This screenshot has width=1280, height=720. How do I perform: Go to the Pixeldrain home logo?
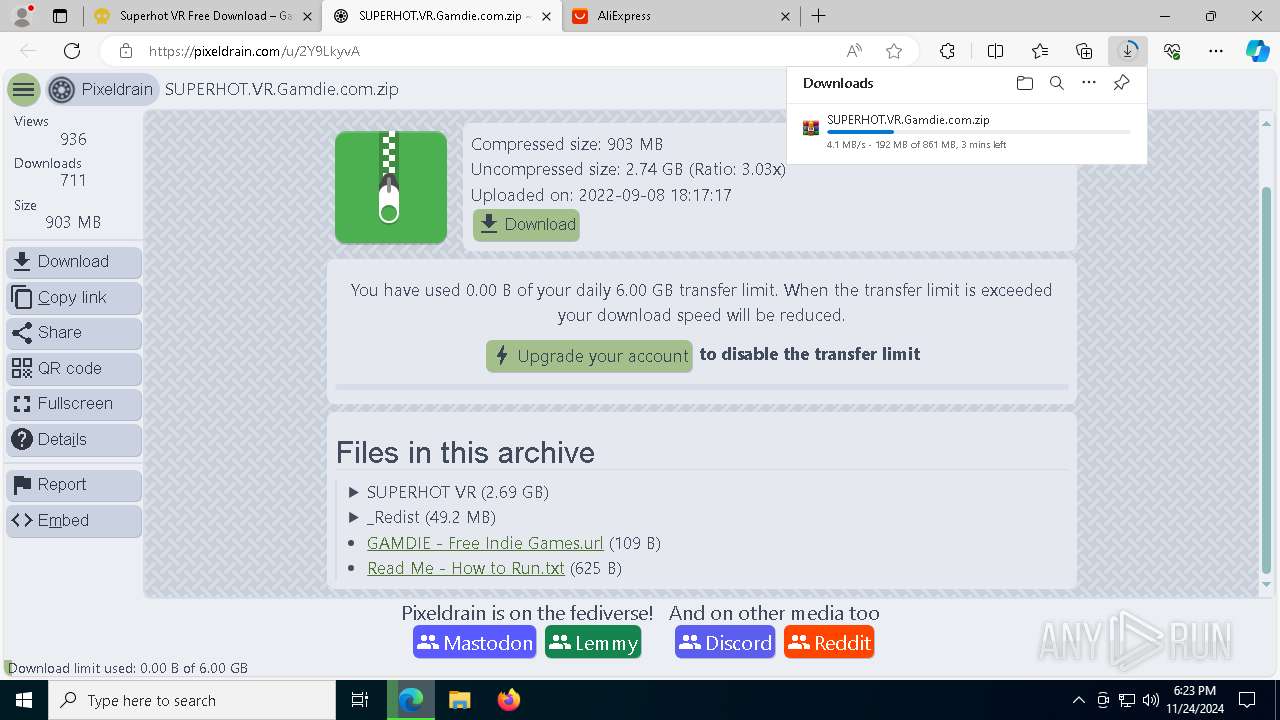point(102,90)
